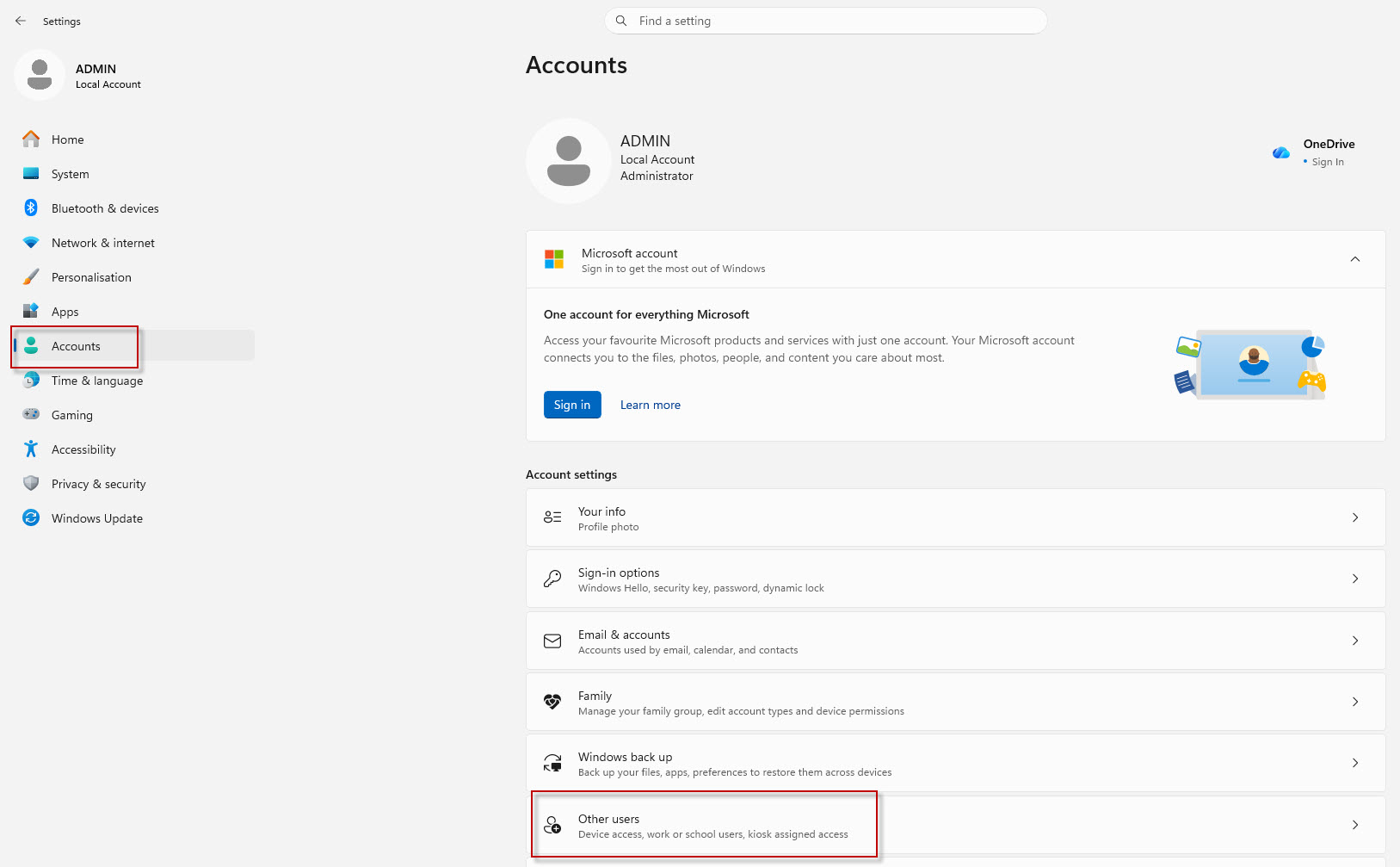1400x867 pixels.
Task: Open Windows back up via its chevron
Action: [x=1355, y=763]
